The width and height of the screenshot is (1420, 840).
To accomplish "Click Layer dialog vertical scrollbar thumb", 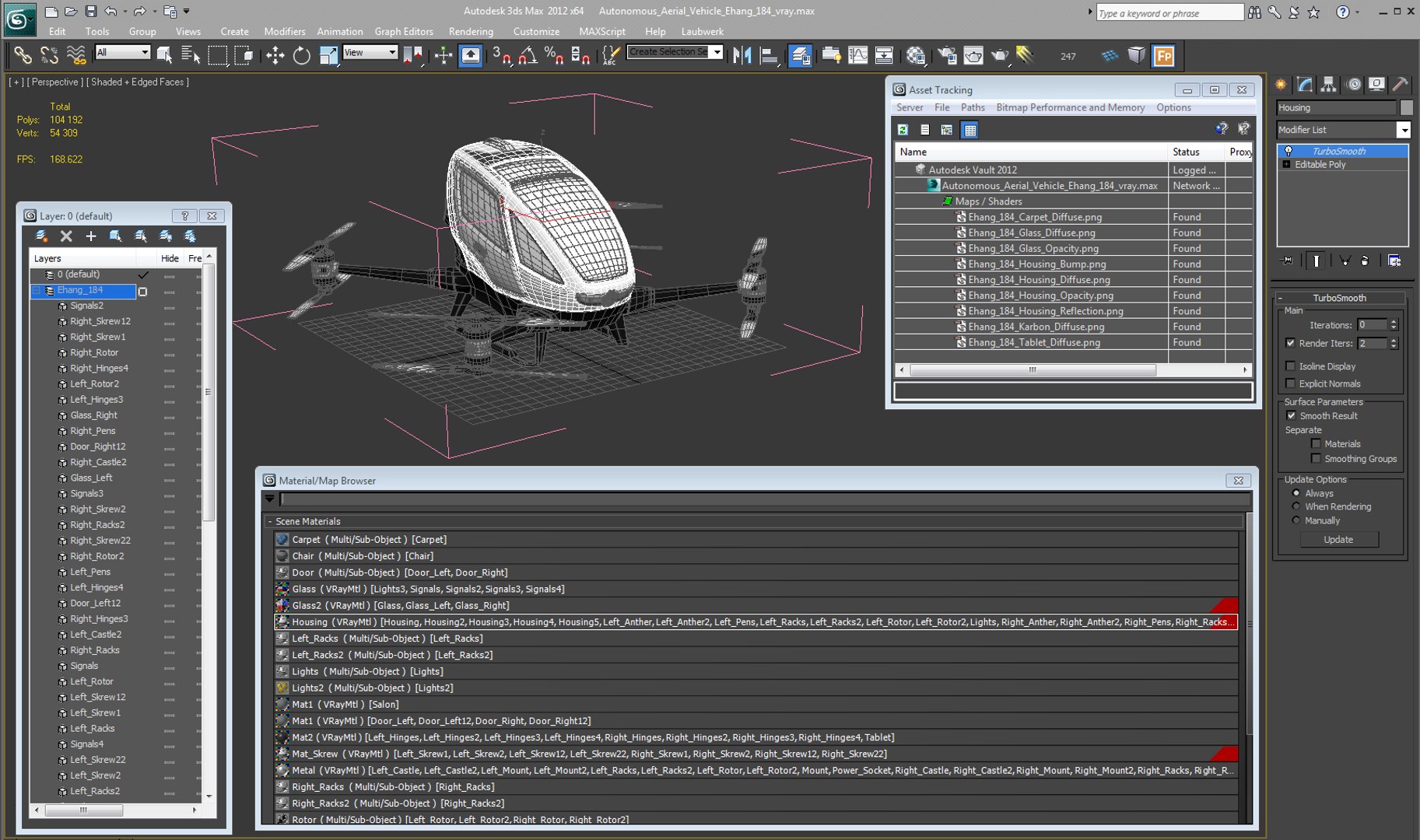I will (209, 394).
